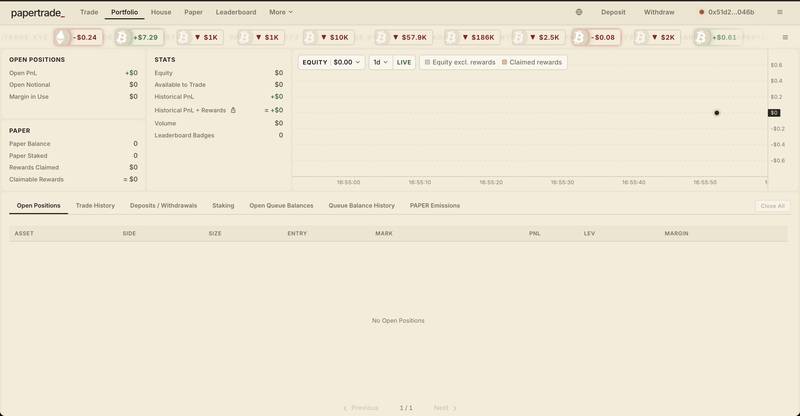Click the -$0.08 ticker chip
Screen dimensions: 800x416
click(x=596, y=37)
